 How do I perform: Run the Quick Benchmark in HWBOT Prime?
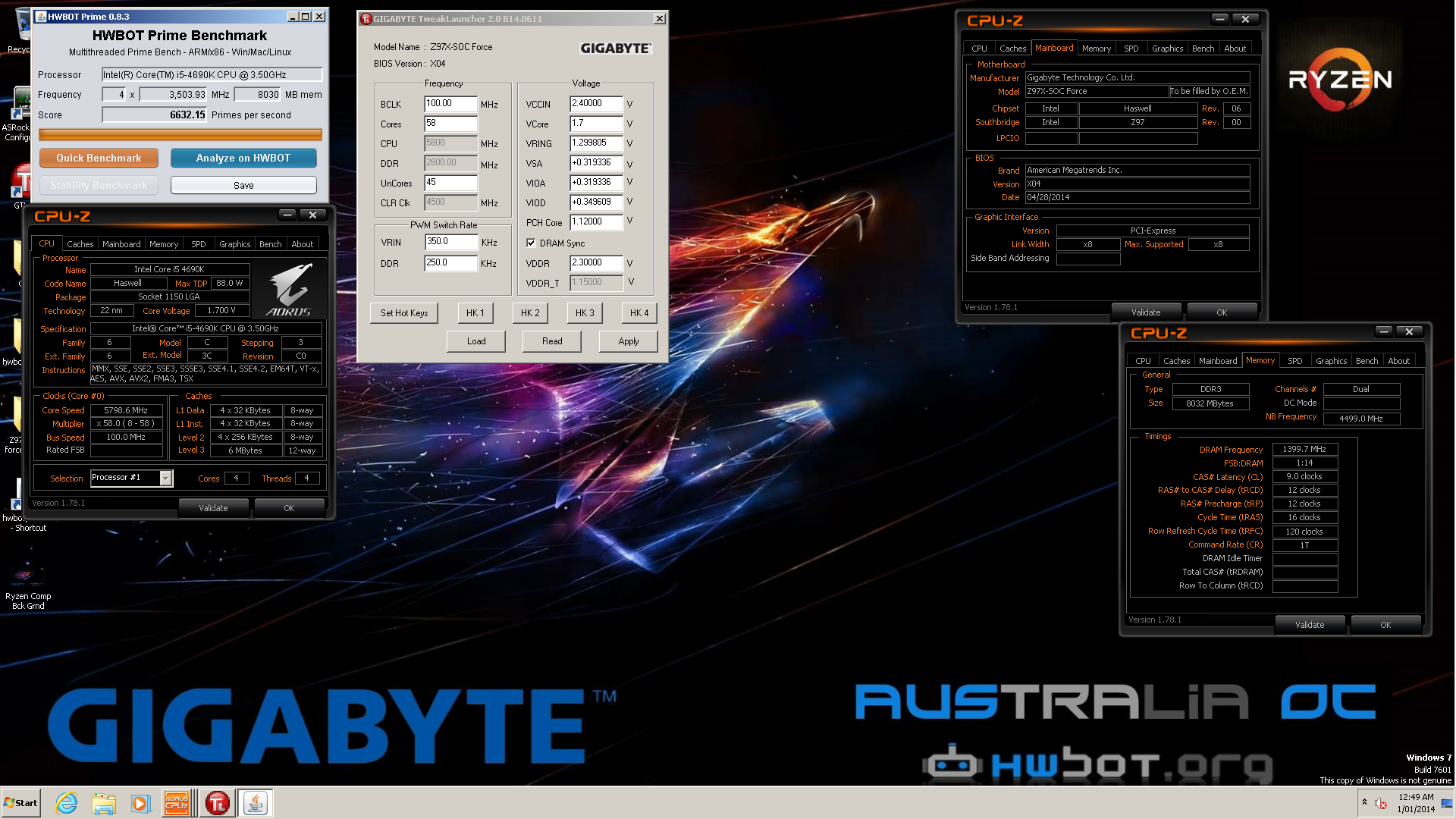[x=99, y=158]
